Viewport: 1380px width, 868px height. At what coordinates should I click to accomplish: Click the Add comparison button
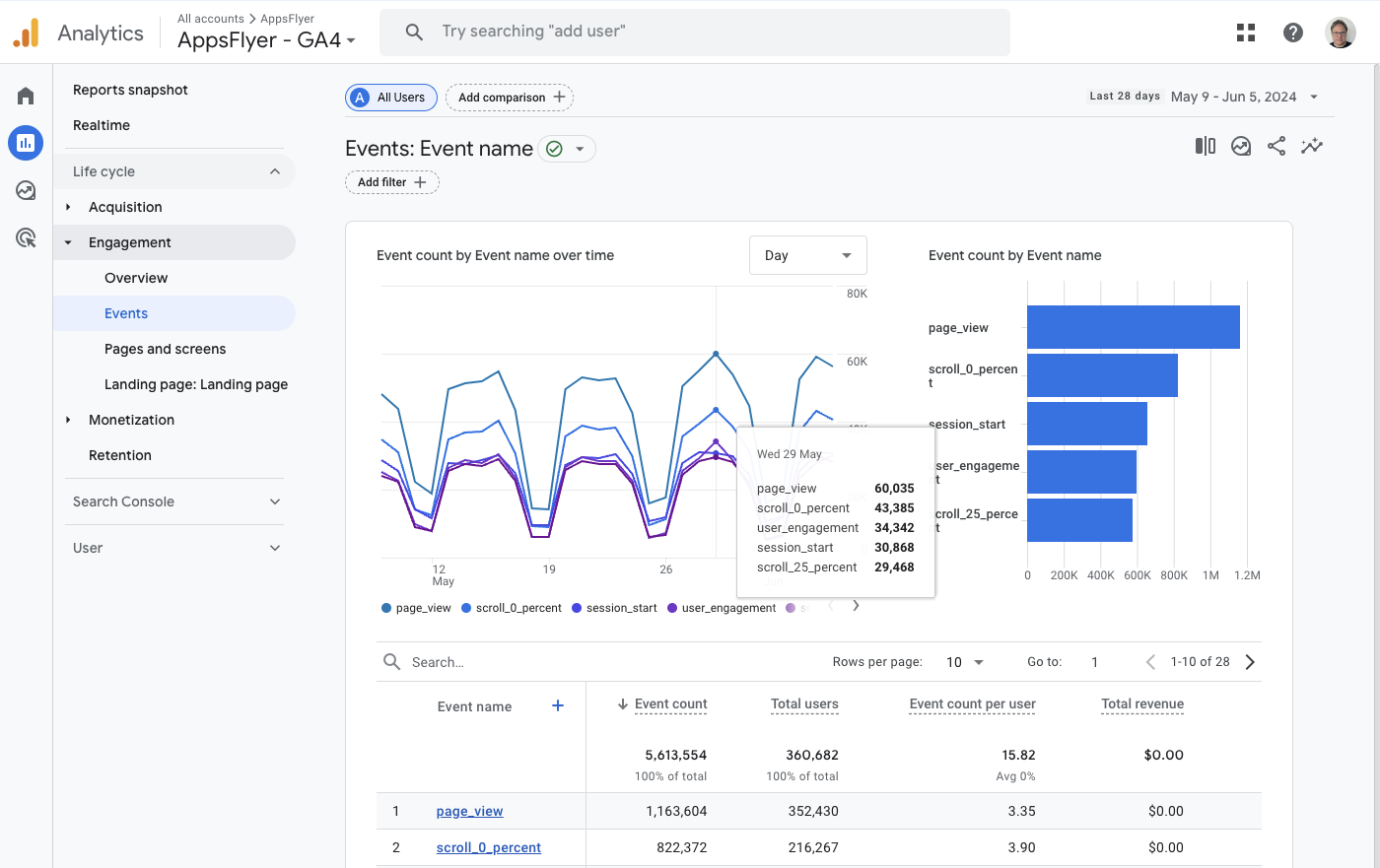[x=510, y=98]
